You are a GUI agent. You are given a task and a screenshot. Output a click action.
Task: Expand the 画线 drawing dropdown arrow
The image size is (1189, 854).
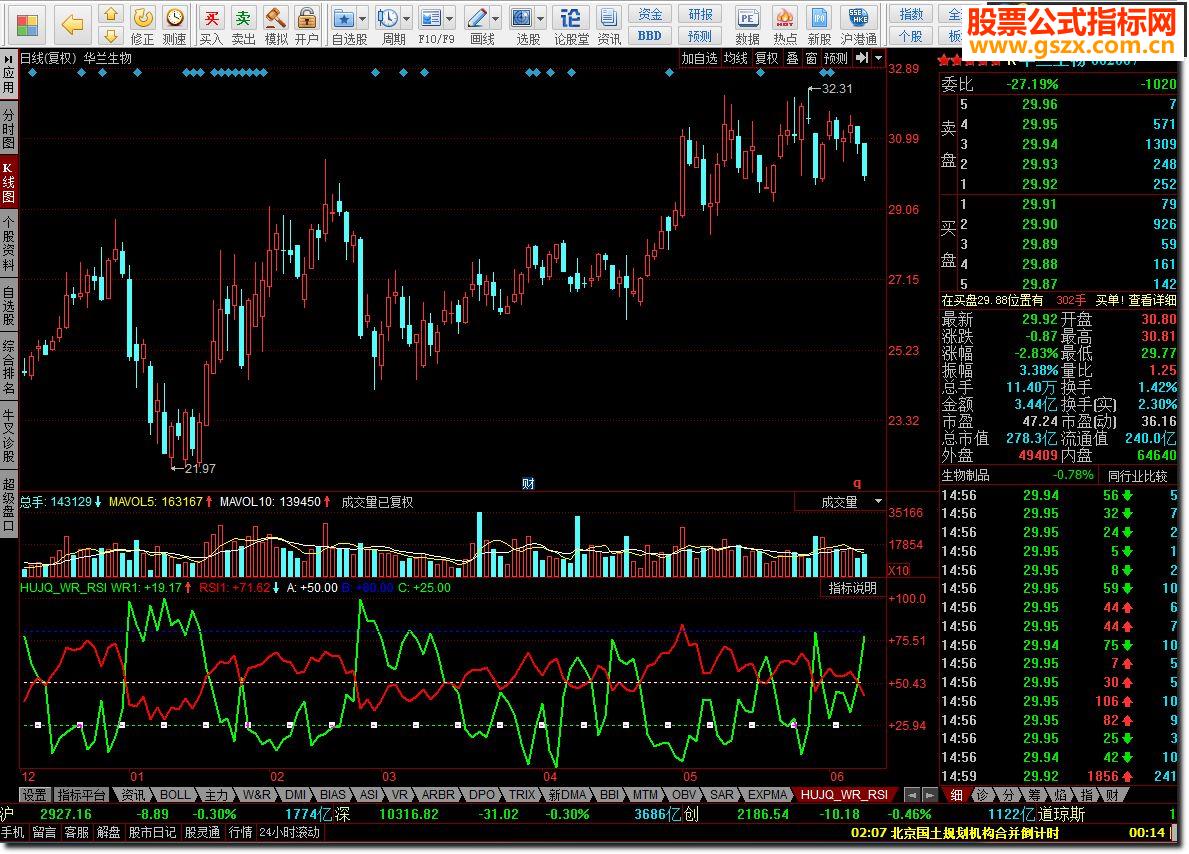(496, 17)
